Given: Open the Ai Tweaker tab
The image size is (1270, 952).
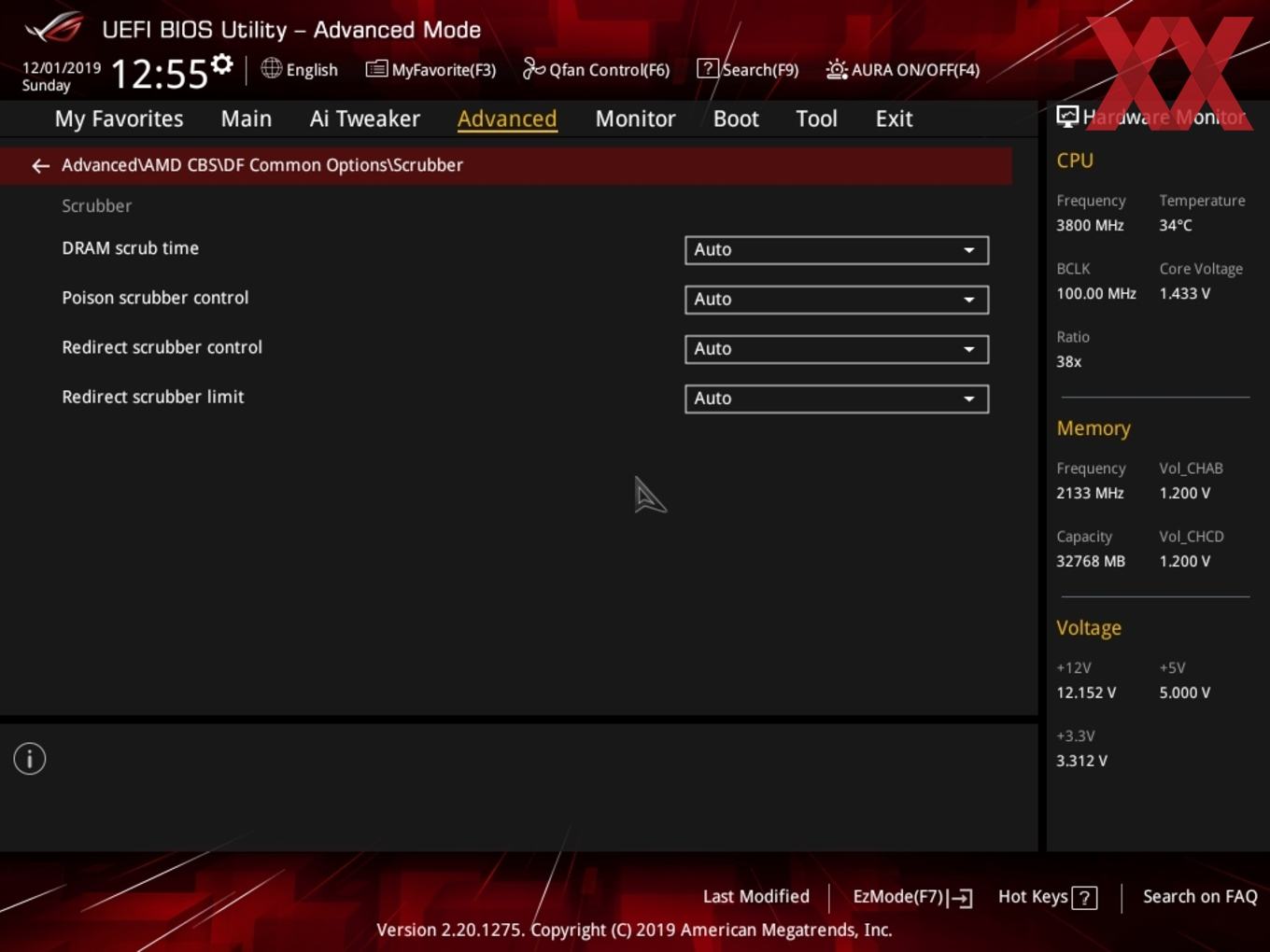Looking at the screenshot, I should pos(365,119).
